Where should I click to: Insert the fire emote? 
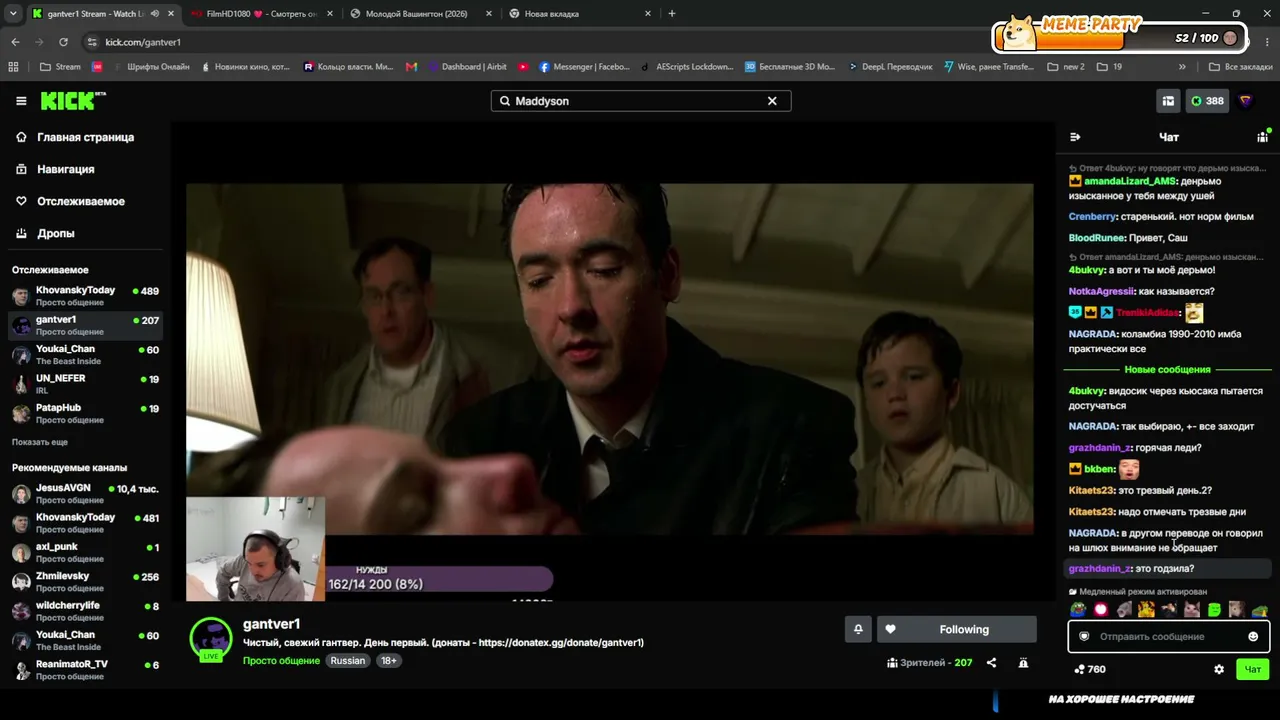[x=1146, y=609]
